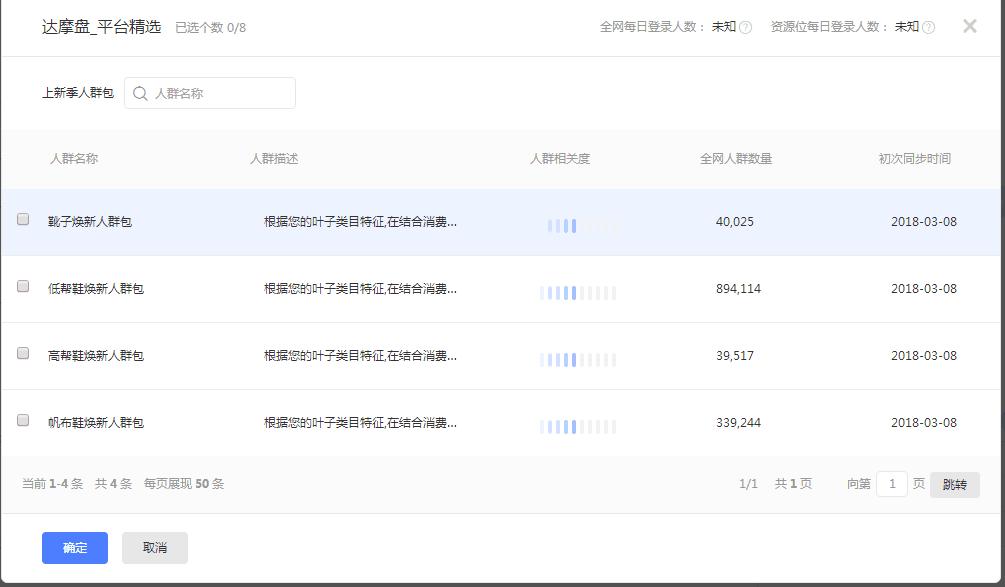Close the 达摩盘_平台精选 dialog

(969, 27)
